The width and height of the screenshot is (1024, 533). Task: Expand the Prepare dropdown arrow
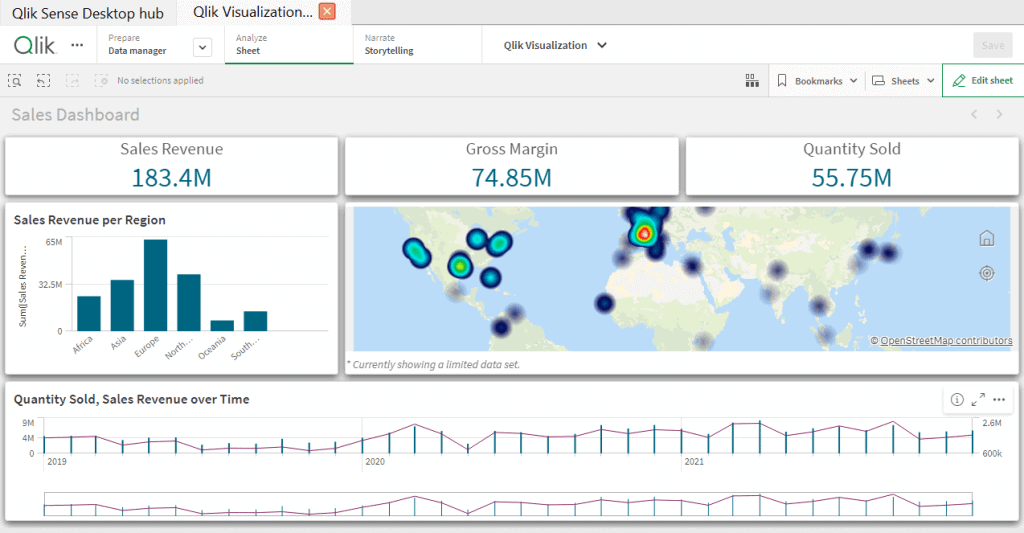tap(202, 47)
